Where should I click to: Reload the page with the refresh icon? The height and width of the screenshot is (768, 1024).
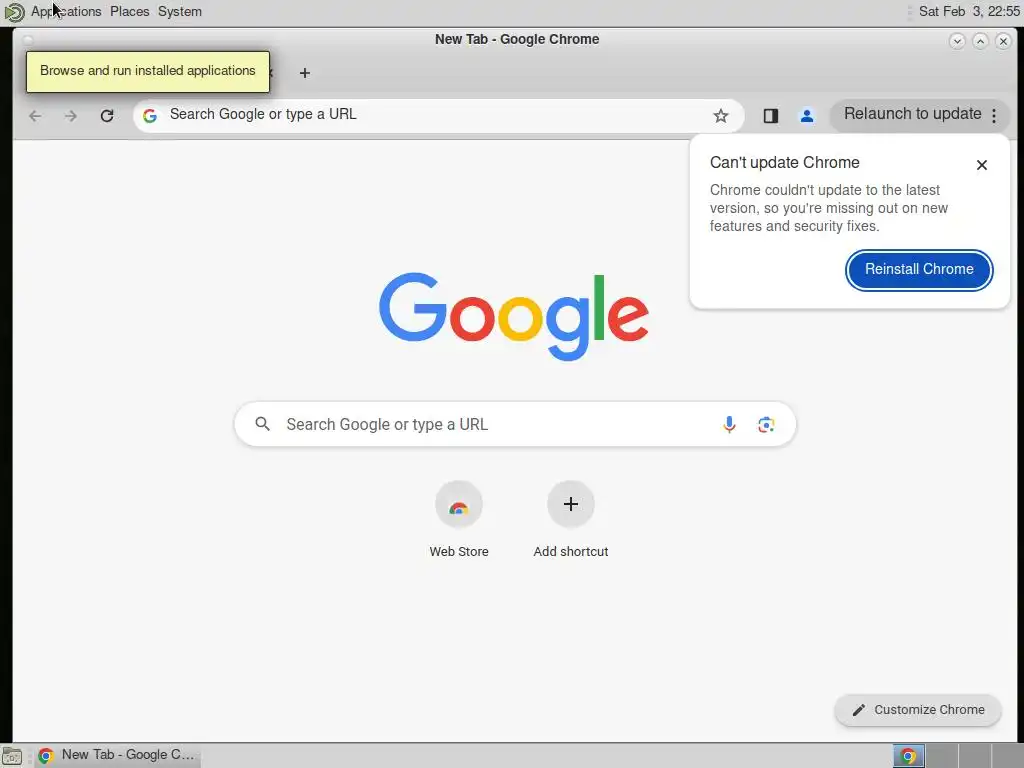(107, 116)
